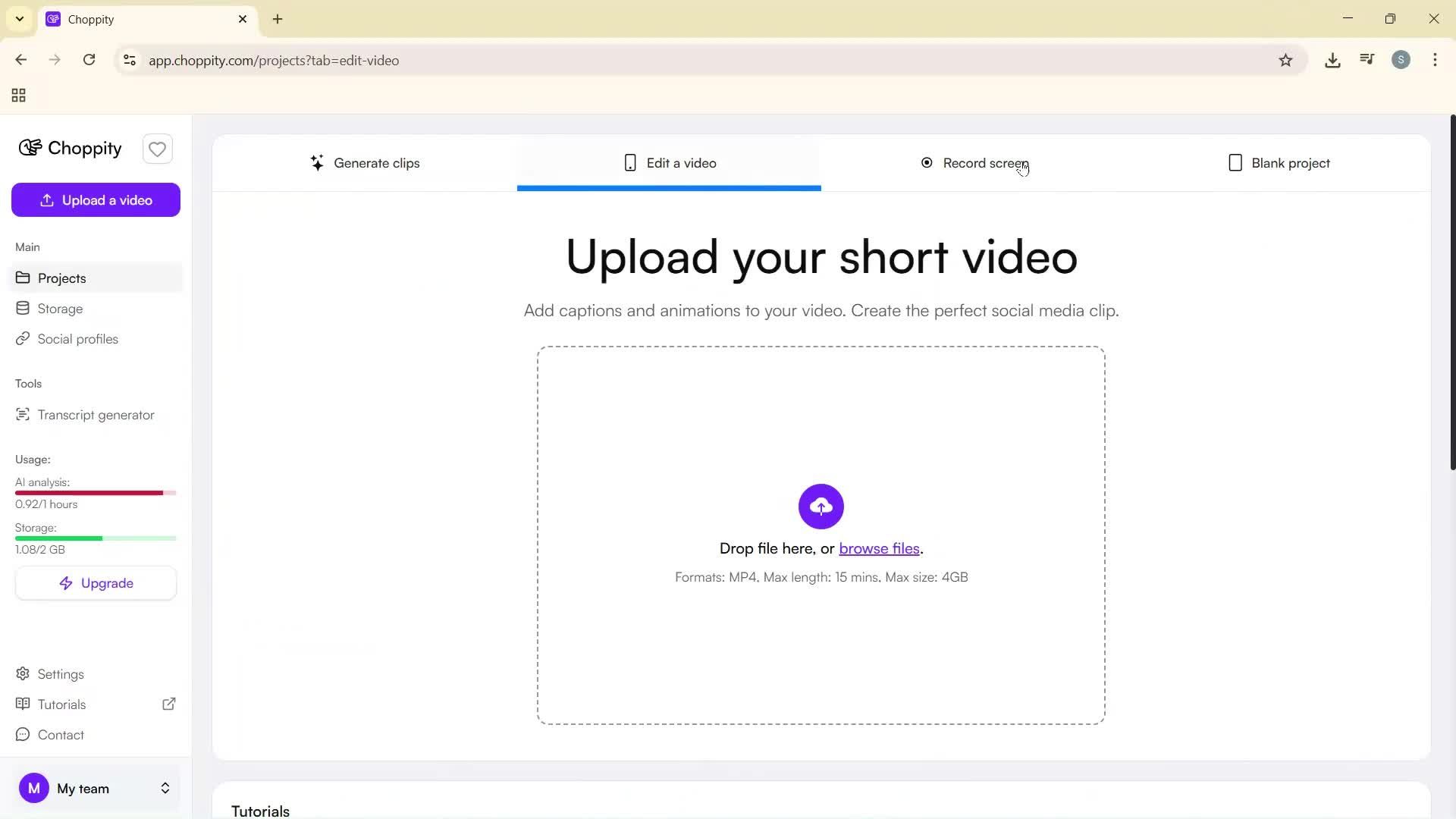
Task: Switch to the Blank project tab
Action: point(1279,162)
